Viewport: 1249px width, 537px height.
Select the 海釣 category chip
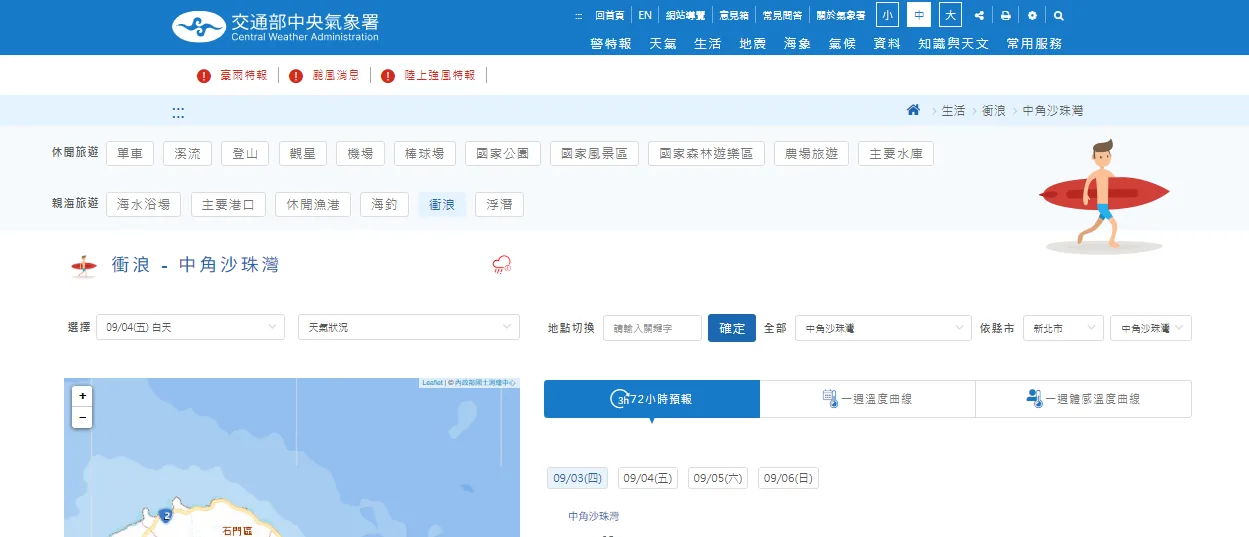[x=384, y=205]
